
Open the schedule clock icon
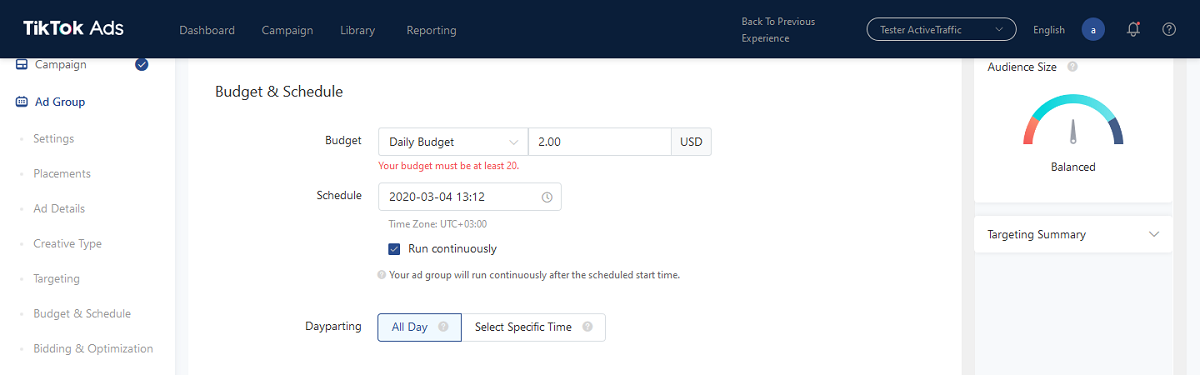(547, 197)
